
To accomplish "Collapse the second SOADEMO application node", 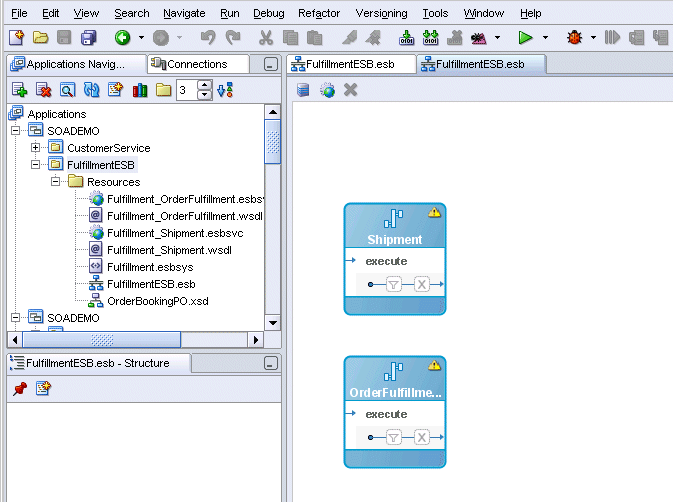I will click(15, 318).
